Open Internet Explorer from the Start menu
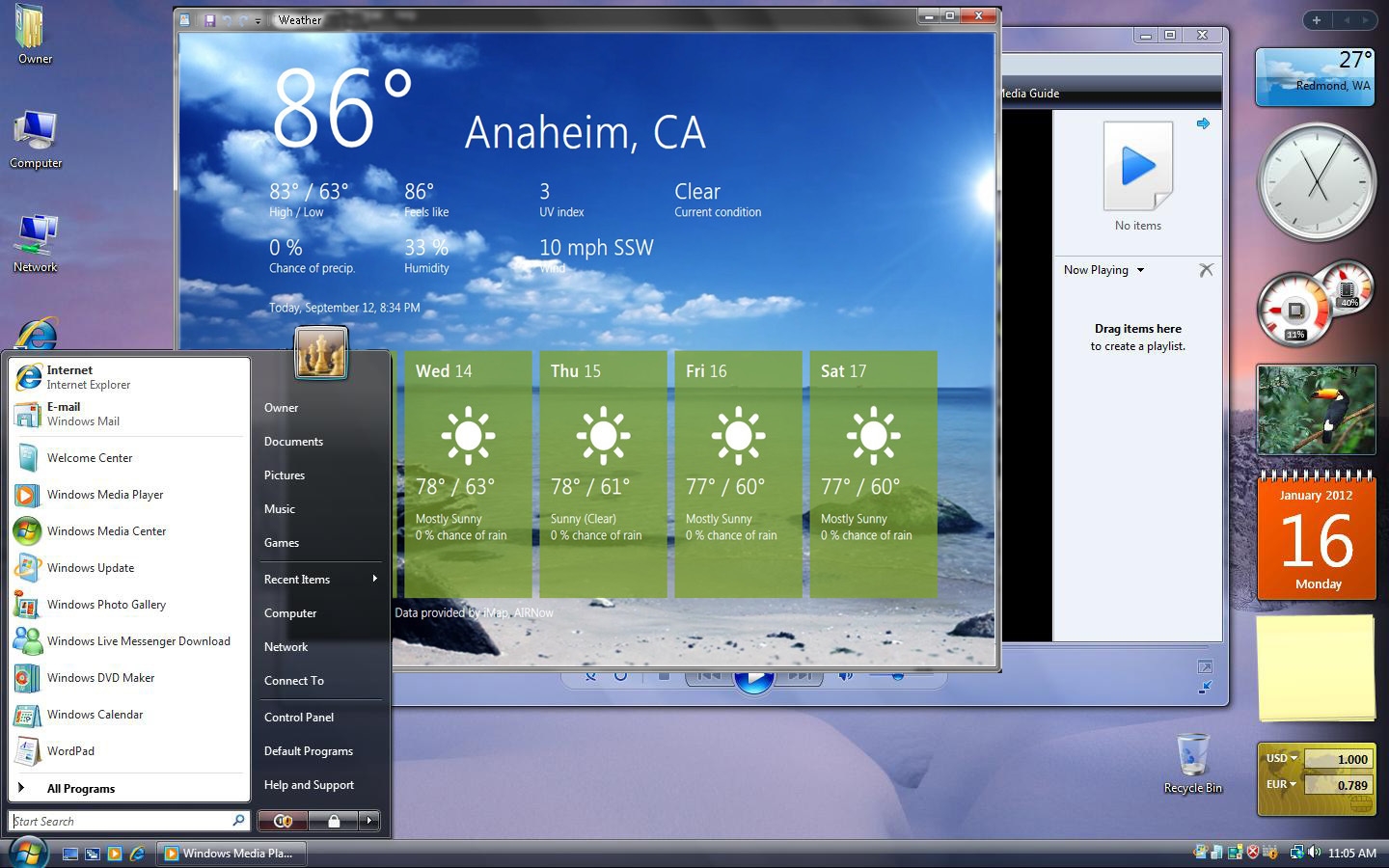Image resolution: width=1389 pixels, height=868 pixels. [129, 377]
